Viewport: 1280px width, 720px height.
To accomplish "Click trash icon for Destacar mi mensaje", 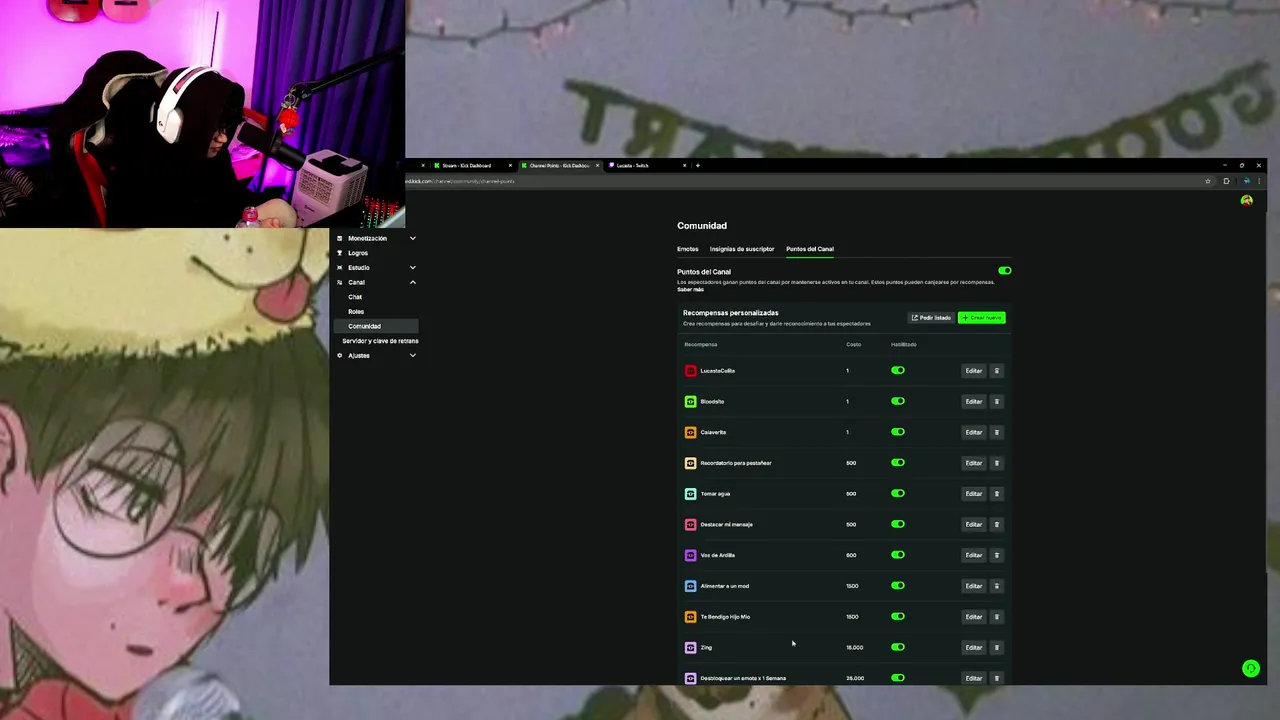I will coord(996,525).
